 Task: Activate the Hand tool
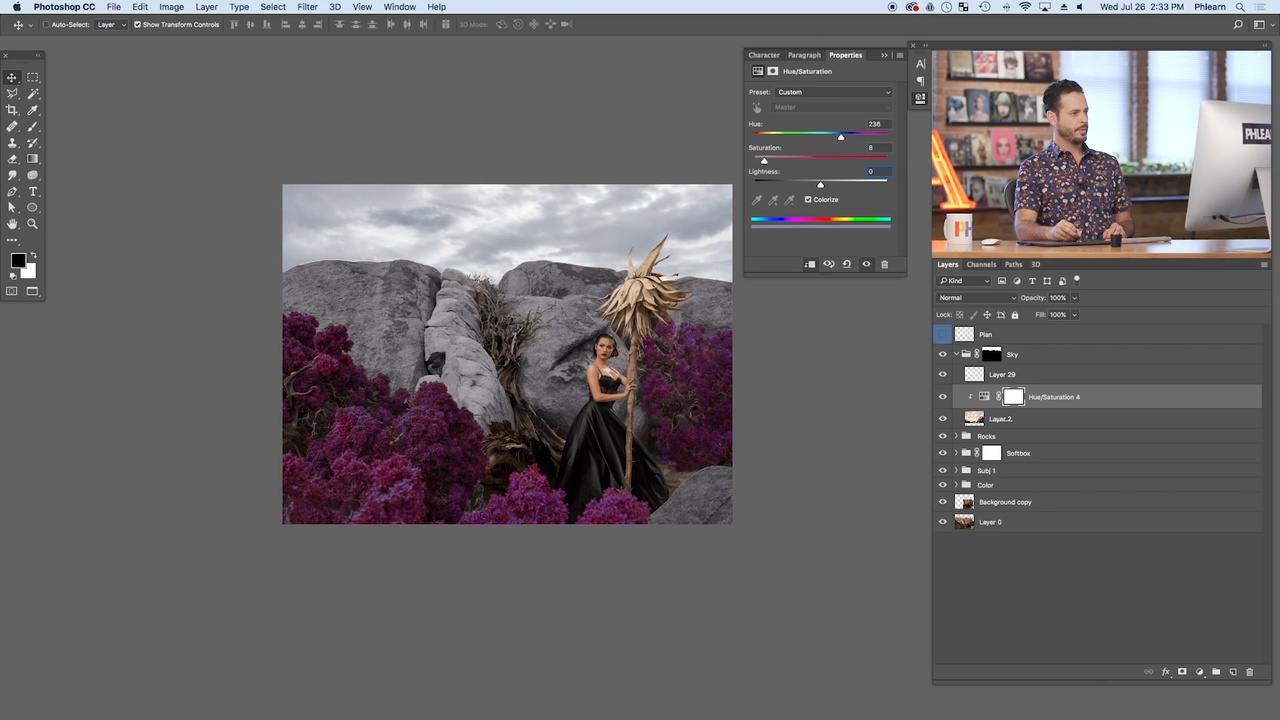[x=12, y=224]
